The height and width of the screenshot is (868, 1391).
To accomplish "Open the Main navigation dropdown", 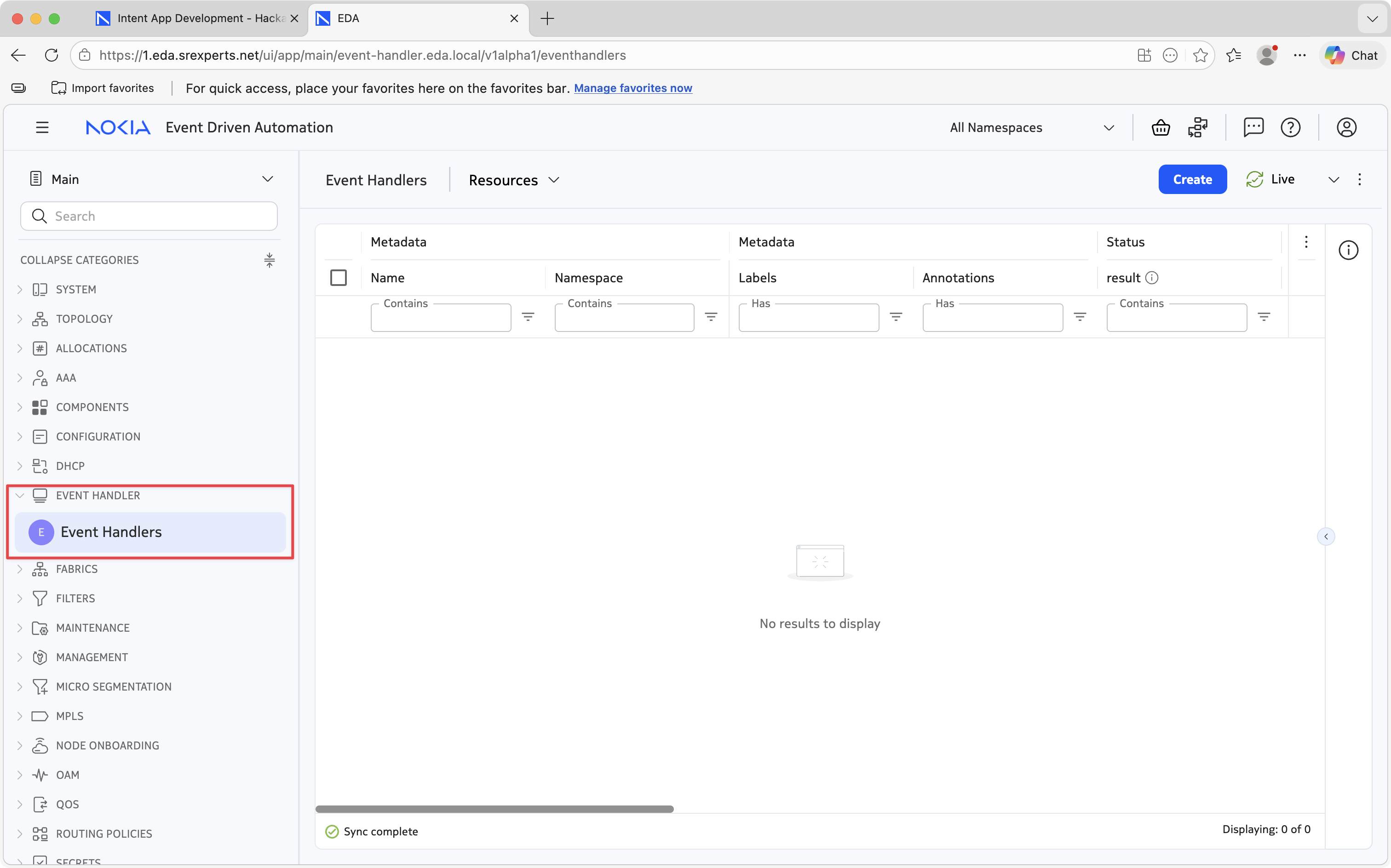I will 152,180.
